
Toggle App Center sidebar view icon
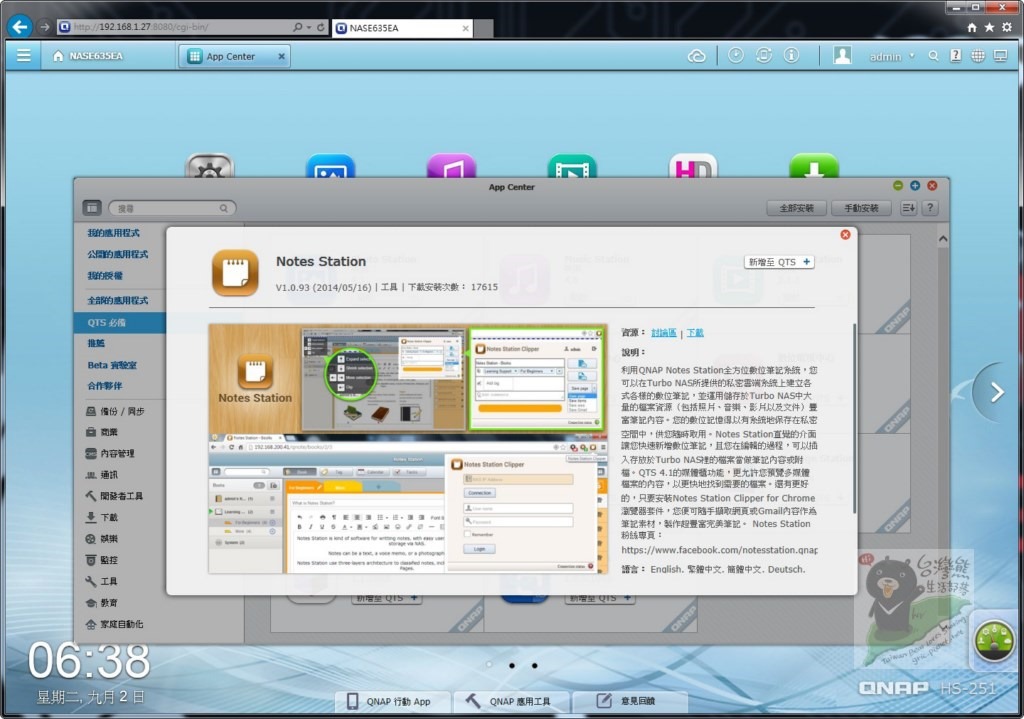click(91, 208)
